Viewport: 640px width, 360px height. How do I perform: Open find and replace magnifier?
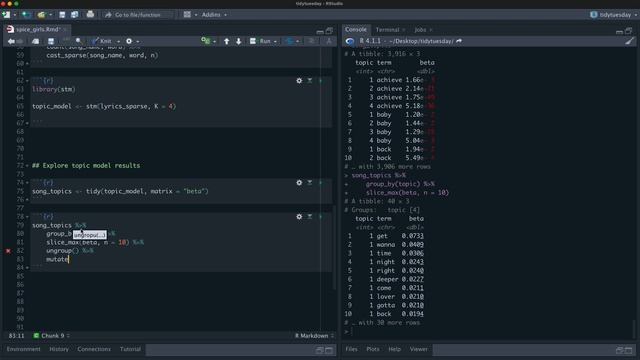coord(78,41)
